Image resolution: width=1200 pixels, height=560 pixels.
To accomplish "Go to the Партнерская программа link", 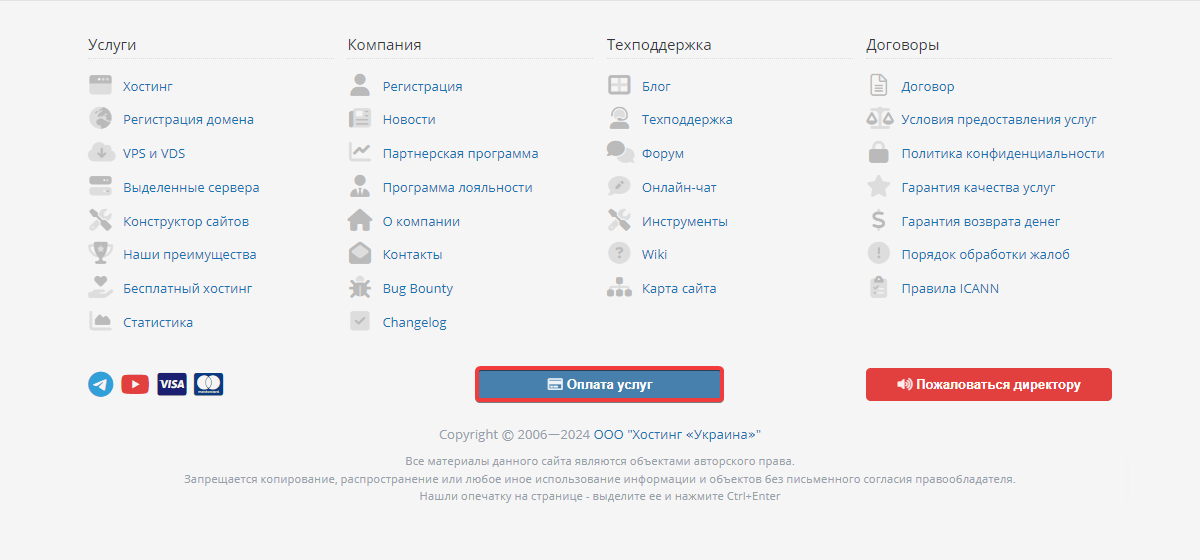I will tap(460, 153).
